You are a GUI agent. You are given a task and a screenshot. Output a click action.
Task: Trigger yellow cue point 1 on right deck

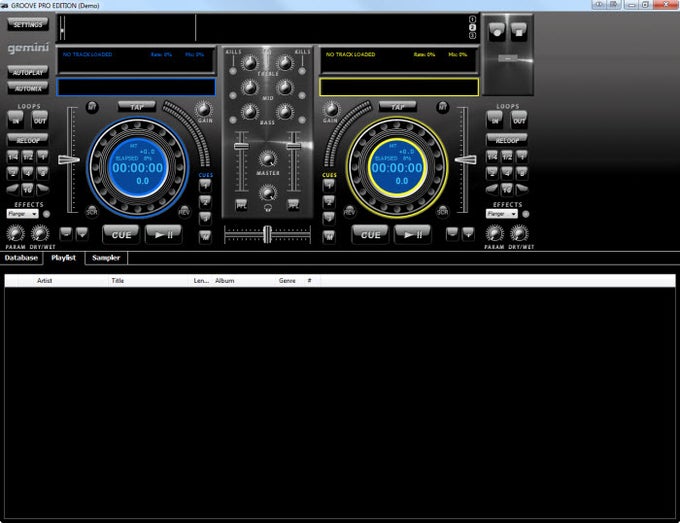(x=329, y=186)
